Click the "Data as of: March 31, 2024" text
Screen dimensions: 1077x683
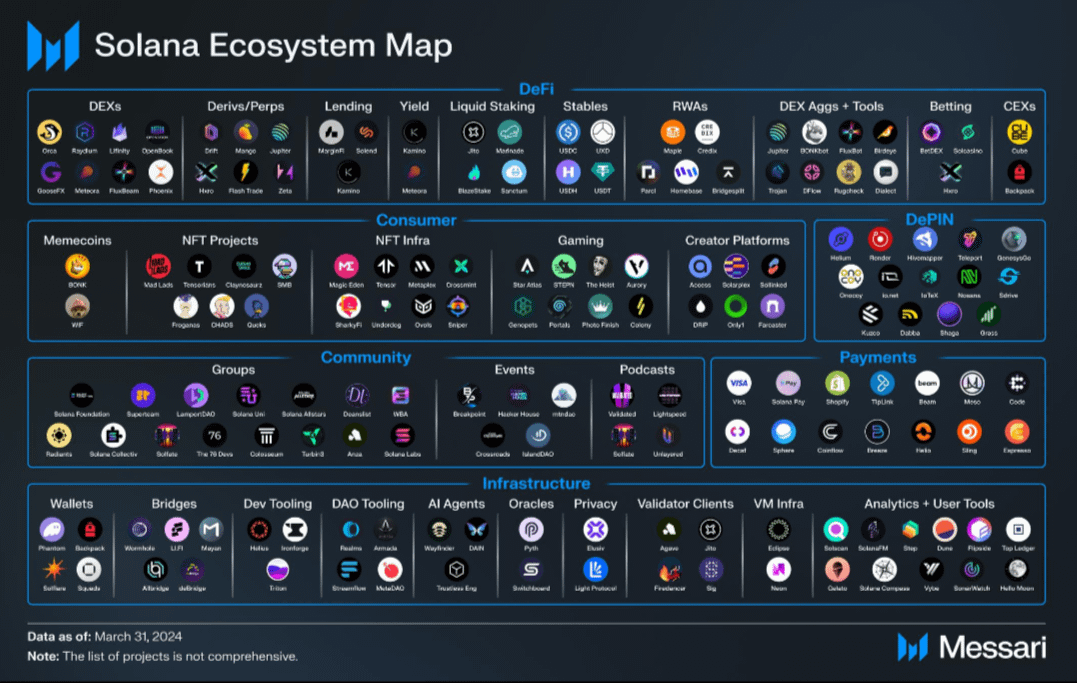104,636
